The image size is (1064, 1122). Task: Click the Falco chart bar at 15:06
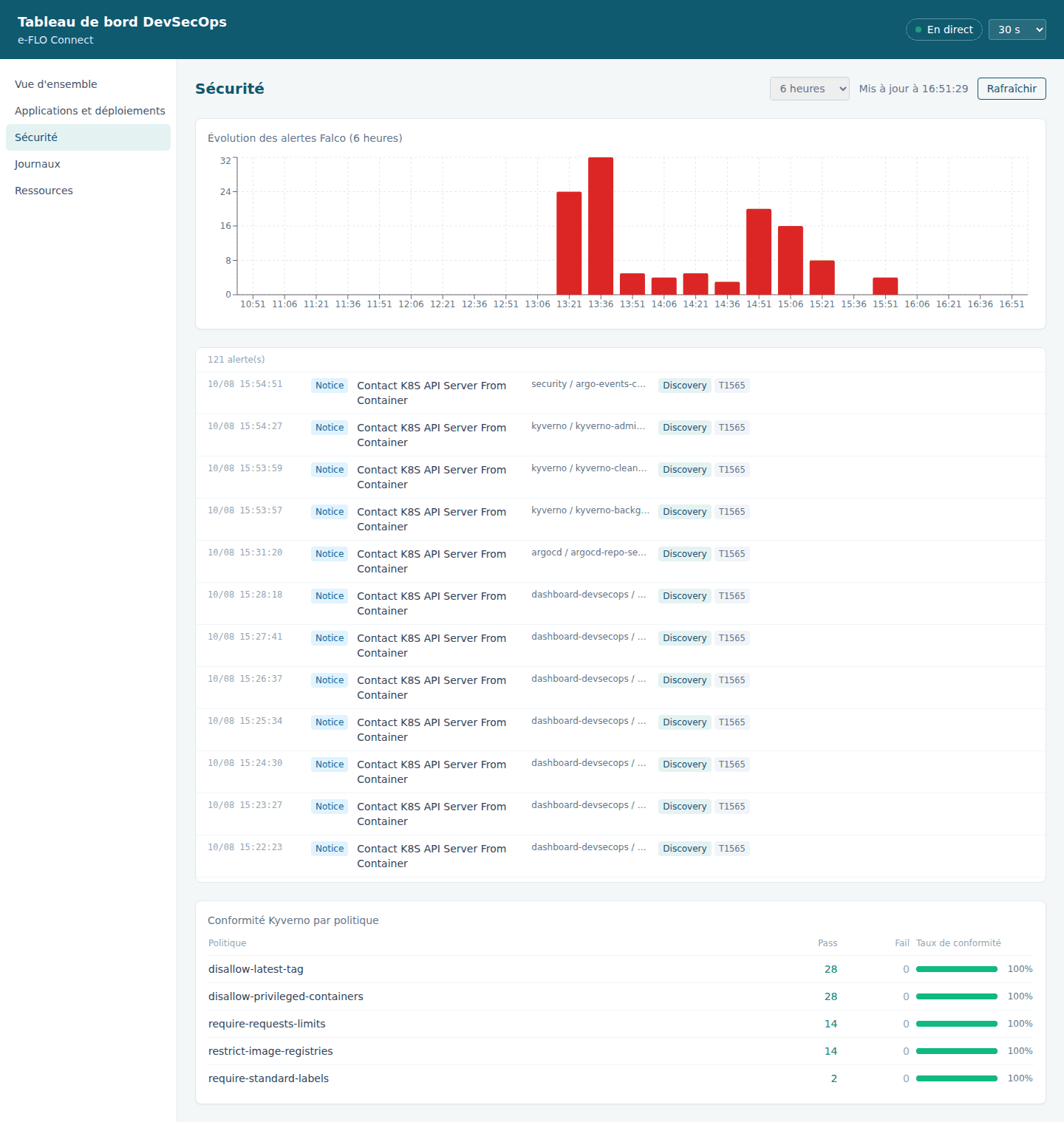point(791,260)
